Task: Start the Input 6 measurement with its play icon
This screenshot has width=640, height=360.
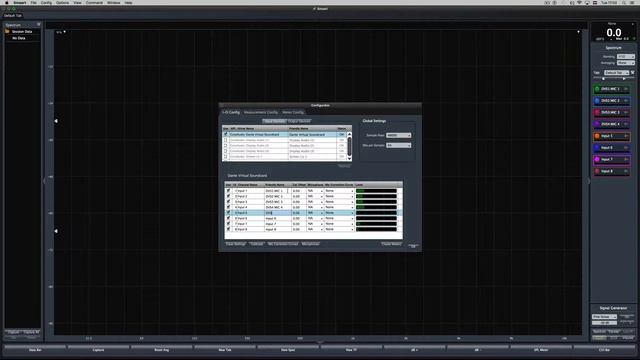Action: coord(626,148)
